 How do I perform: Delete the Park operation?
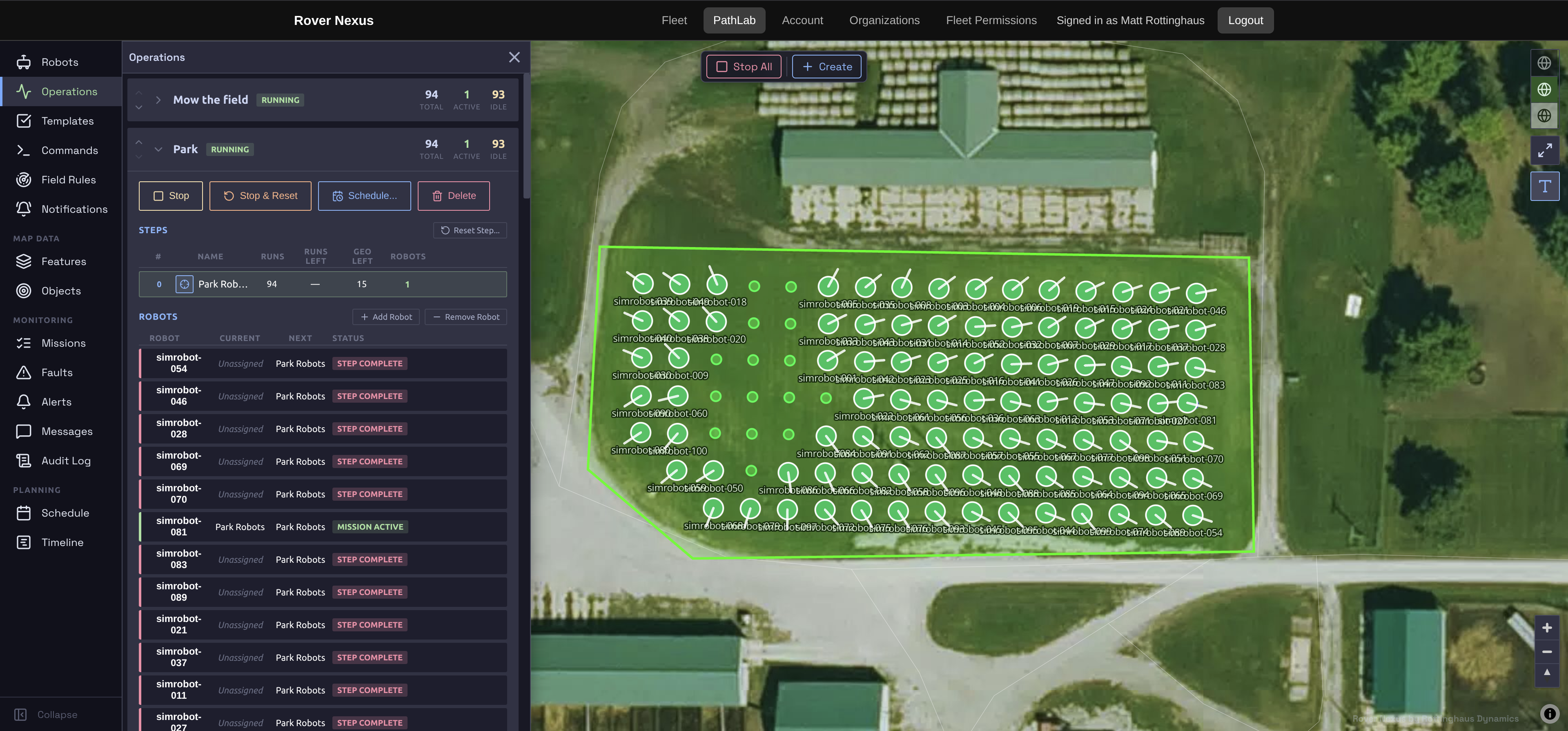(x=454, y=196)
